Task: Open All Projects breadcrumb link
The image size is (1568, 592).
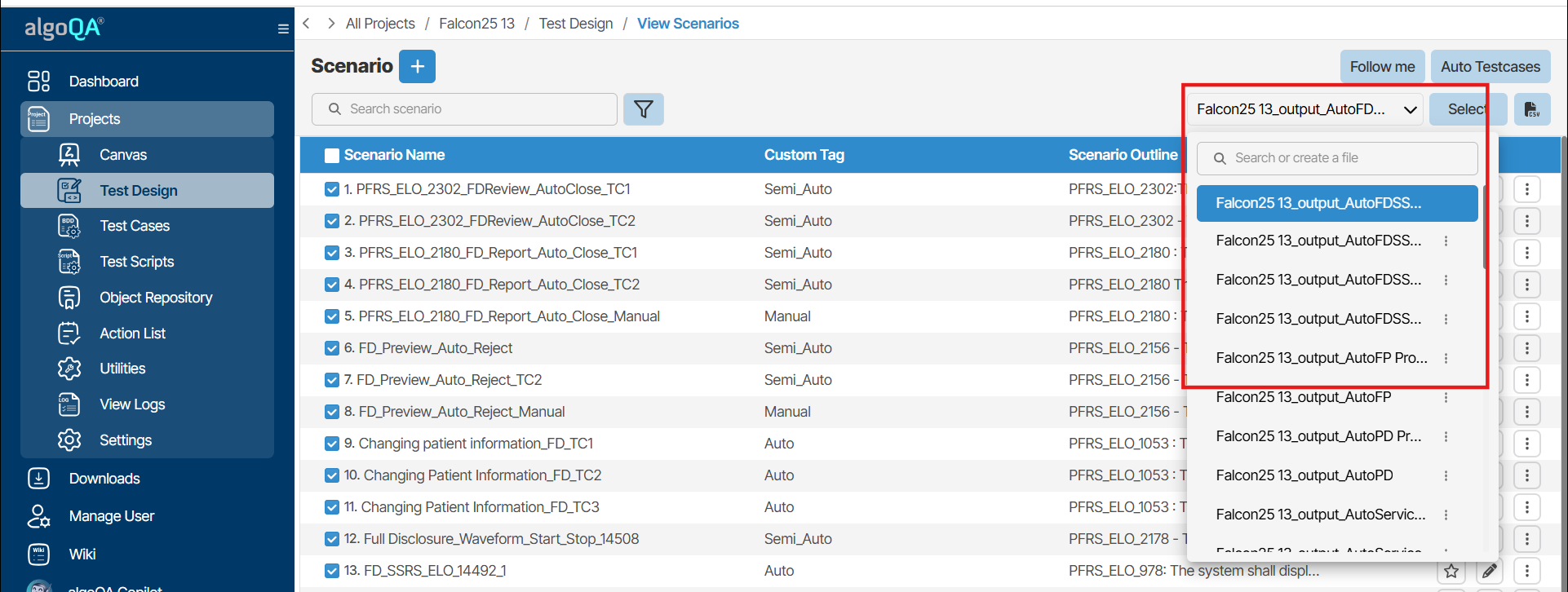Action: coord(380,24)
